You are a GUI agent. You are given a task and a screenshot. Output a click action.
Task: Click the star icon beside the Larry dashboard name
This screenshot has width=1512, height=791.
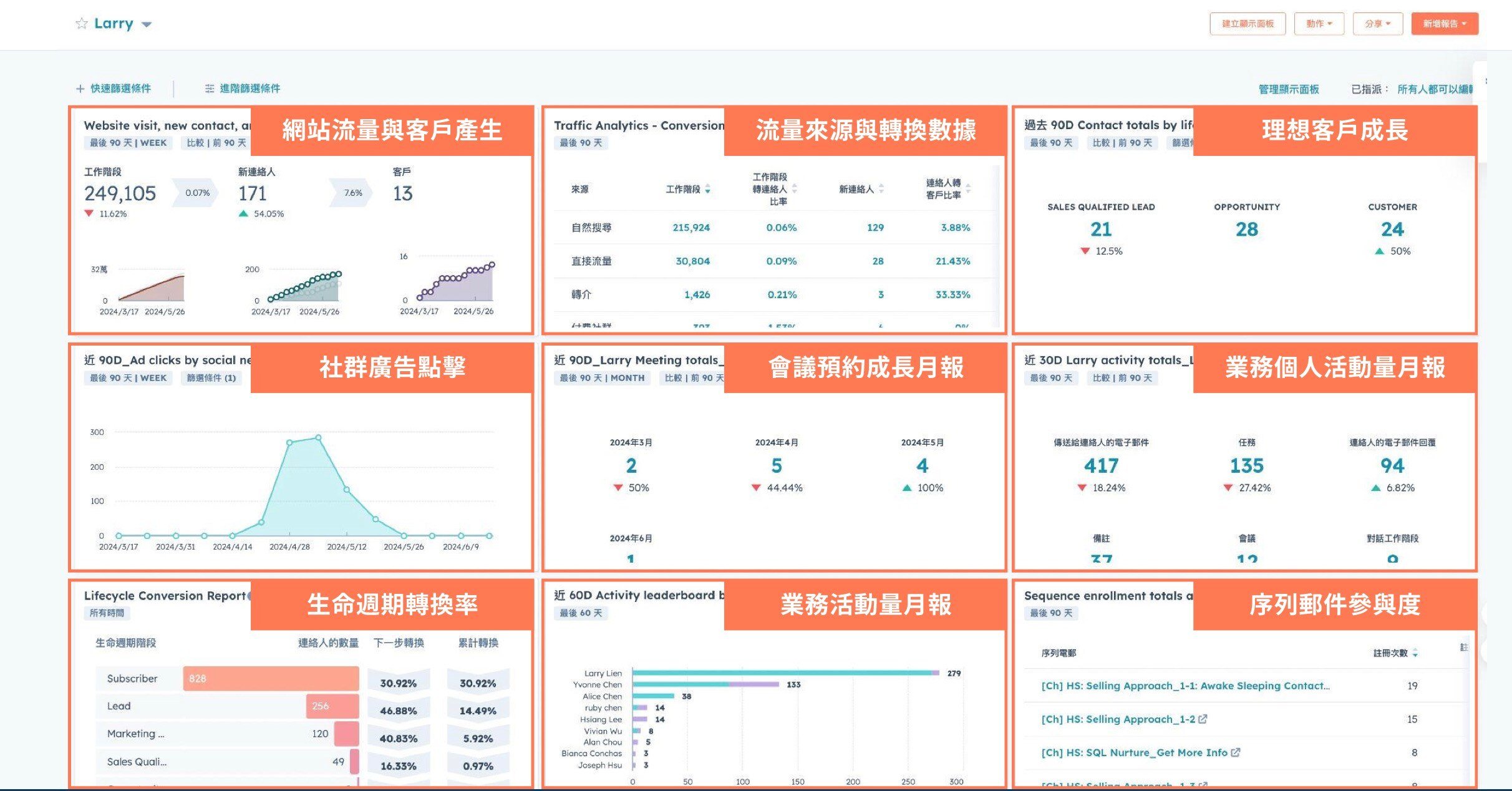[80, 24]
